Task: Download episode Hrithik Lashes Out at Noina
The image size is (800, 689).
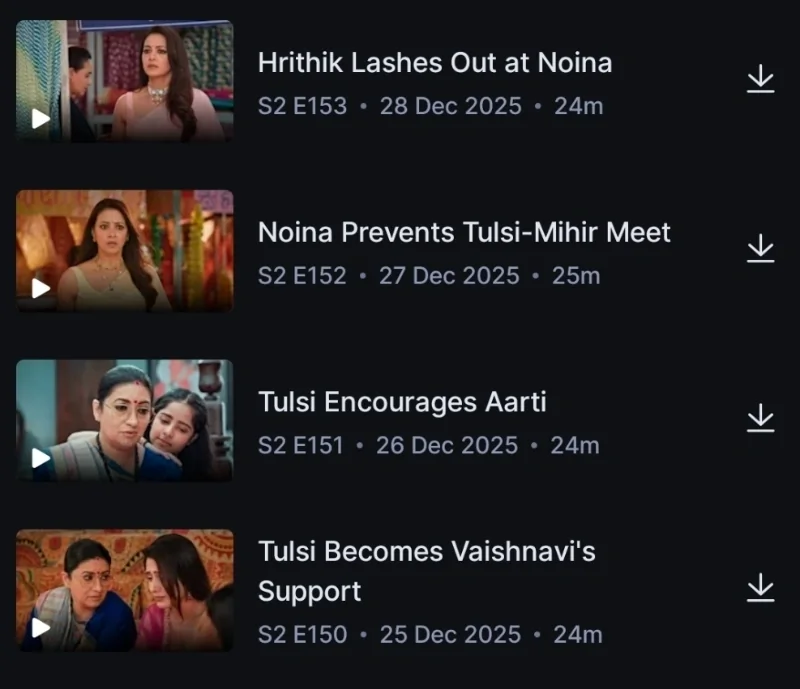Action: [x=761, y=79]
